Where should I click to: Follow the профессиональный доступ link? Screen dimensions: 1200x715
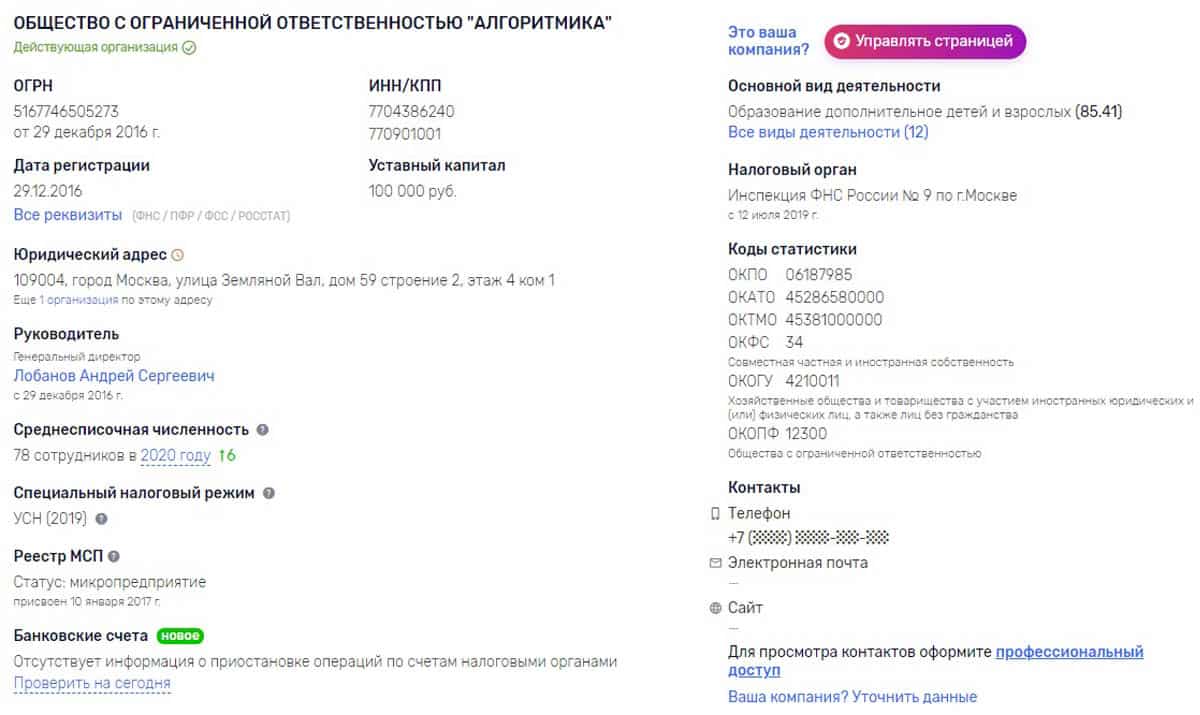[935, 661]
